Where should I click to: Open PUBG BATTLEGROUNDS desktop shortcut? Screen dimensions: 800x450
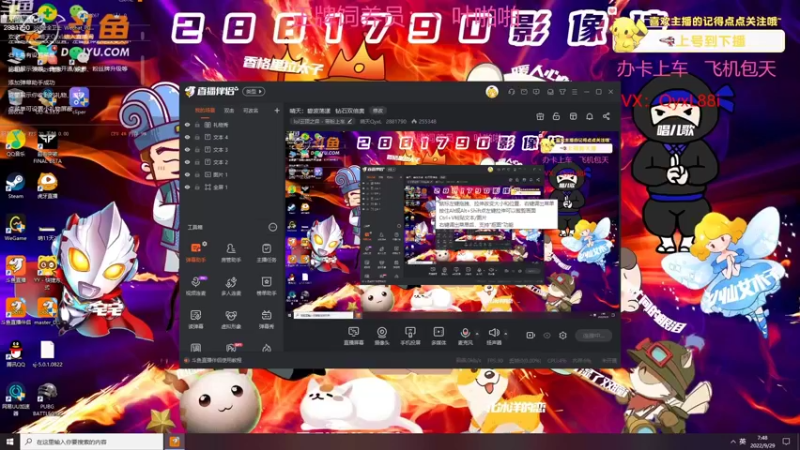tap(47, 399)
